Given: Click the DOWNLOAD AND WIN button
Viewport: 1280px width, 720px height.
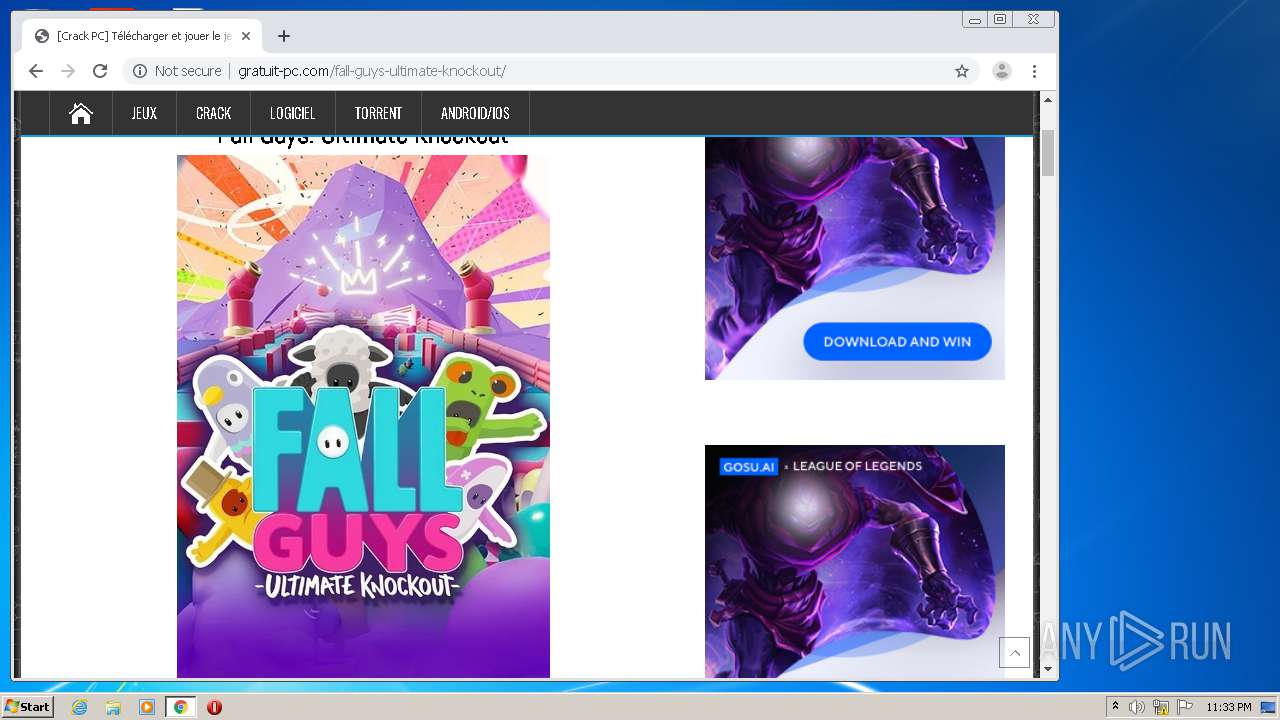Looking at the screenshot, I should pyautogui.click(x=897, y=341).
